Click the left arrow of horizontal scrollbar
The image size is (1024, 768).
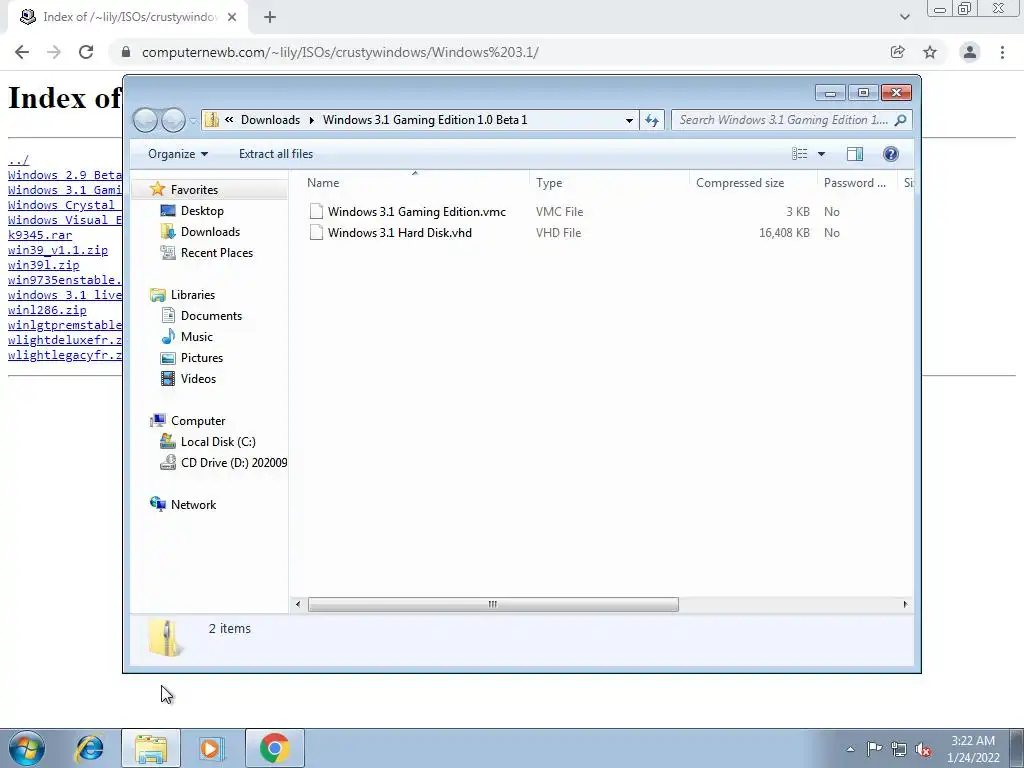pos(298,604)
